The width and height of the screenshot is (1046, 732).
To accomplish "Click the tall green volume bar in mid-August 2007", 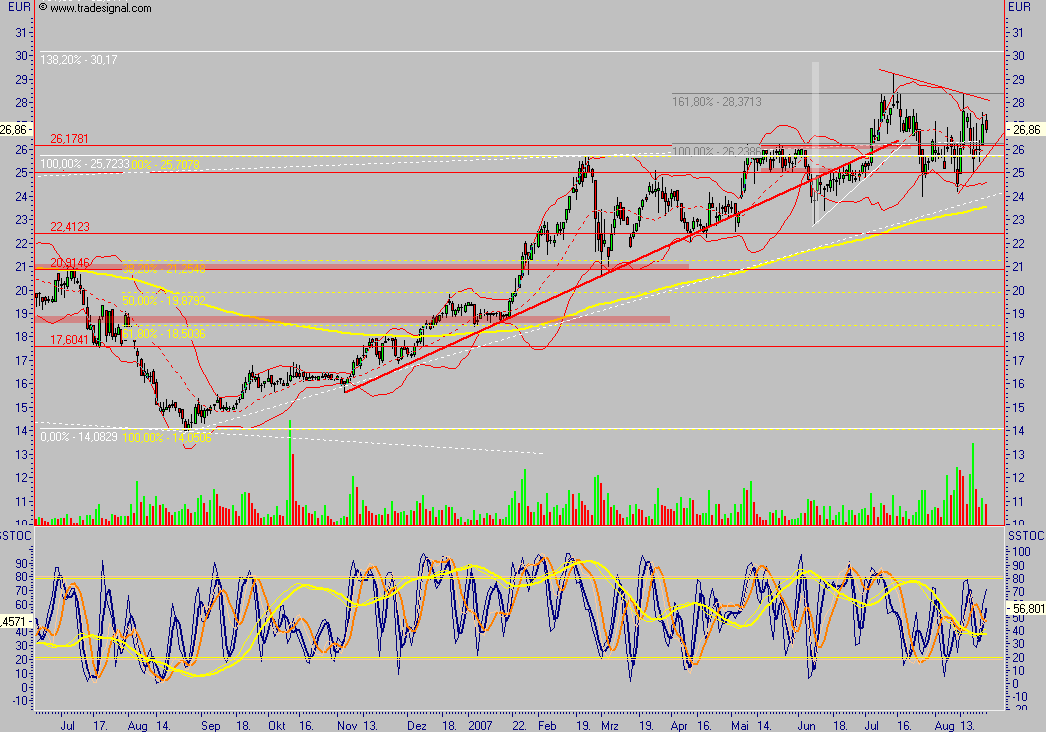I will pos(973,484).
